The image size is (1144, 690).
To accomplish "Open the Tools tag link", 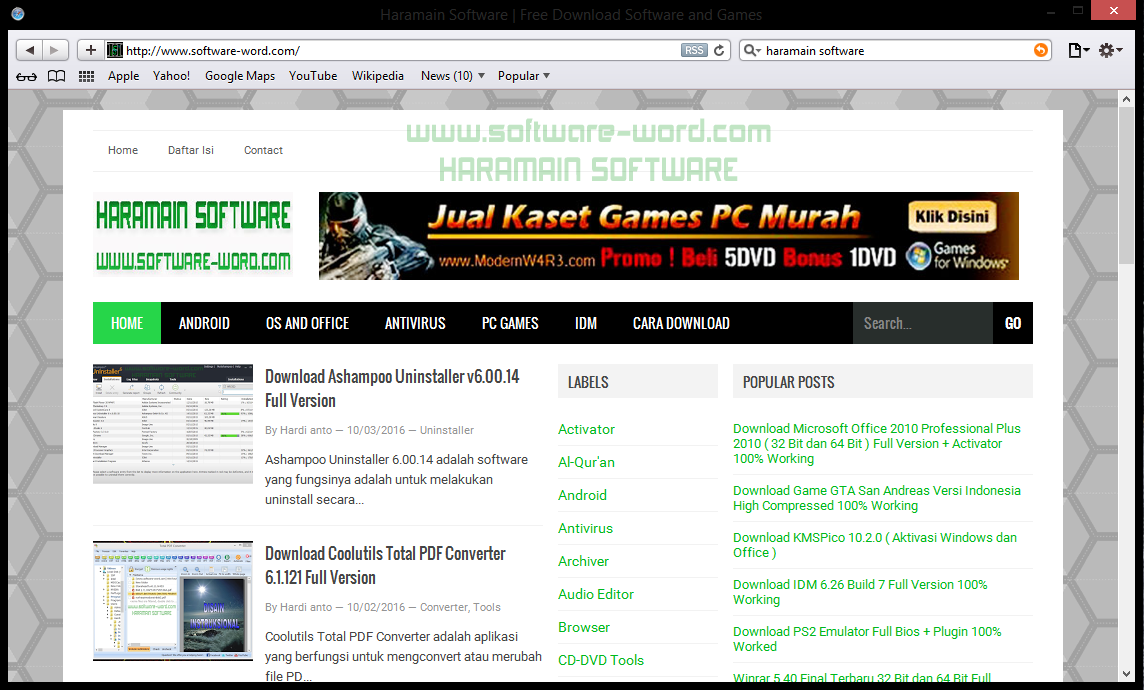I will (487, 607).
